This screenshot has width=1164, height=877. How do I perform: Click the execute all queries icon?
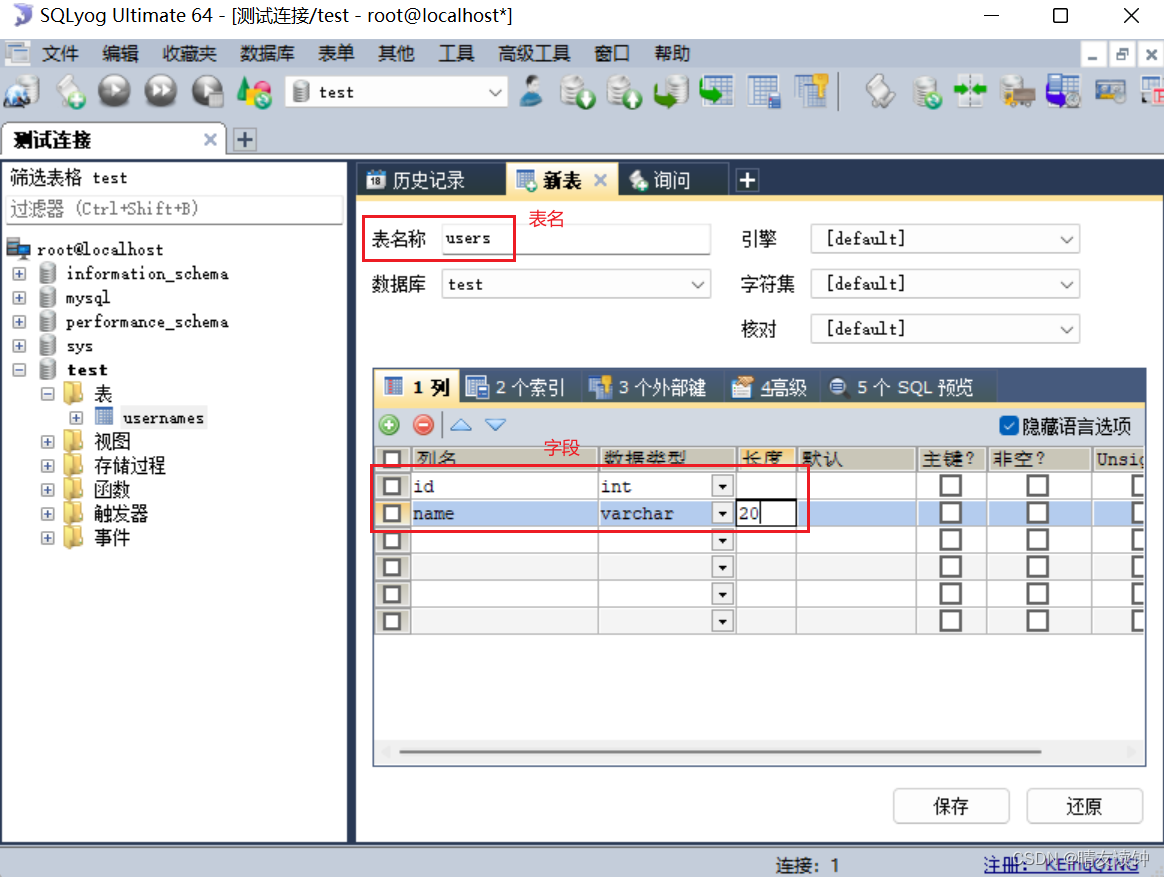click(160, 91)
